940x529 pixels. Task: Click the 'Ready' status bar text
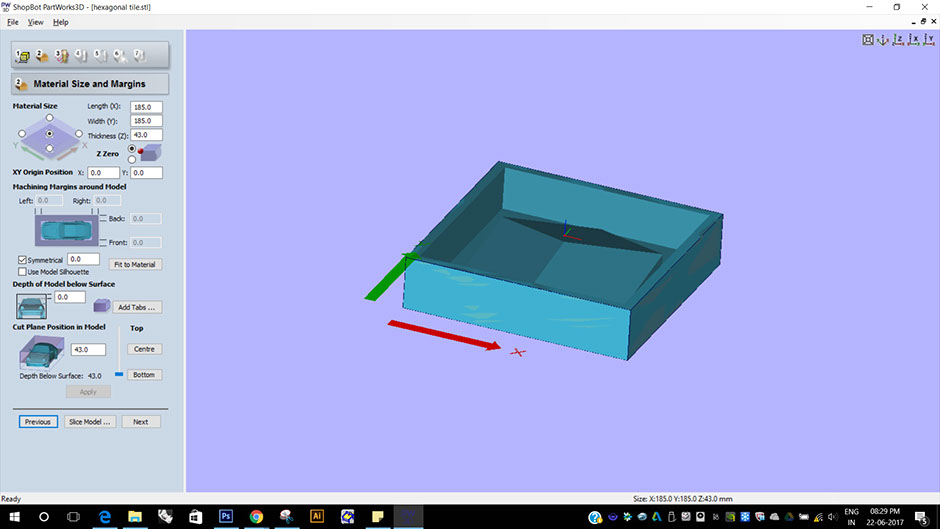11,498
